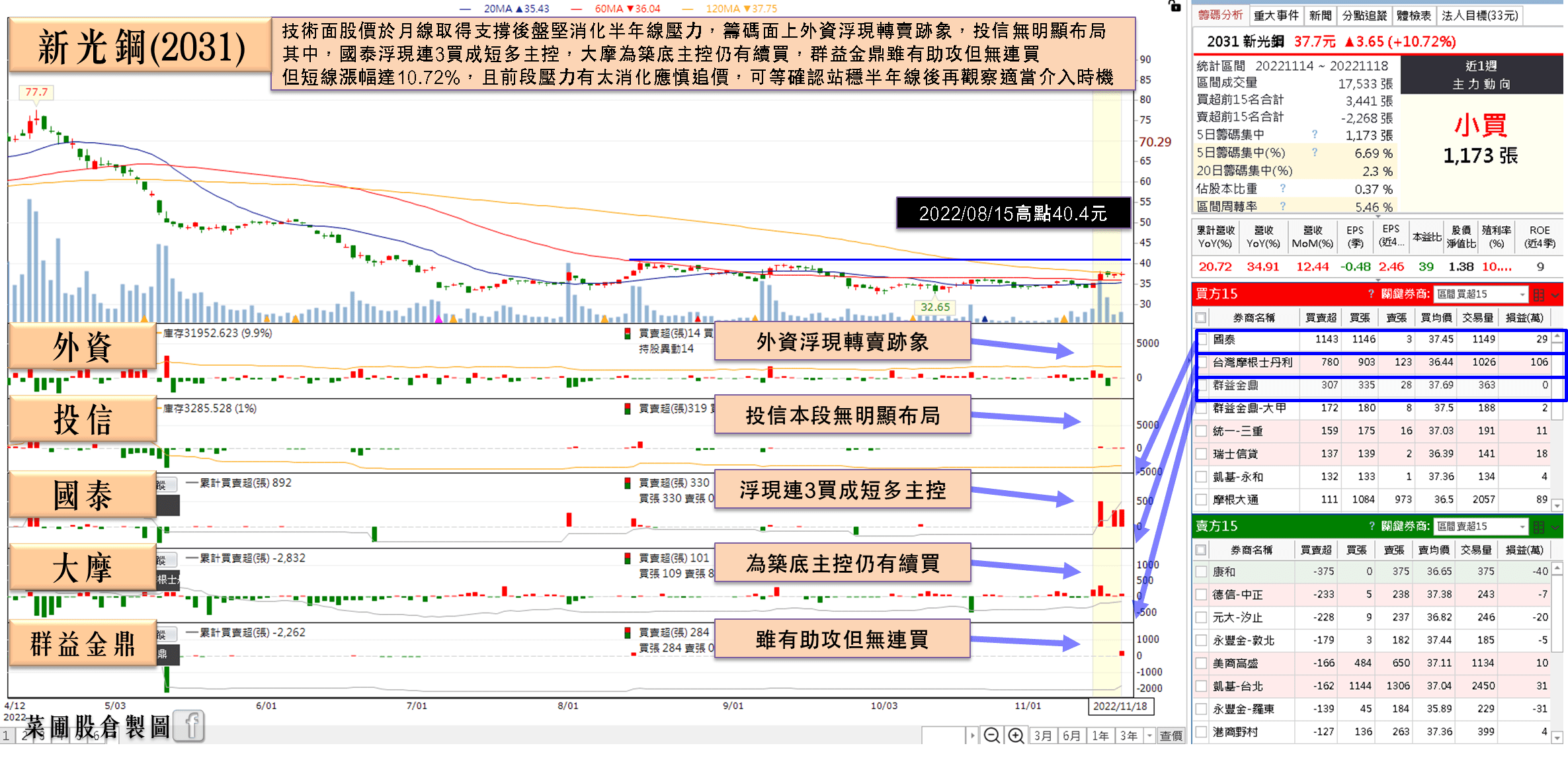Click the help question mark in the 買方15 header
Viewport: 1568px width, 762px height.
[1372, 294]
